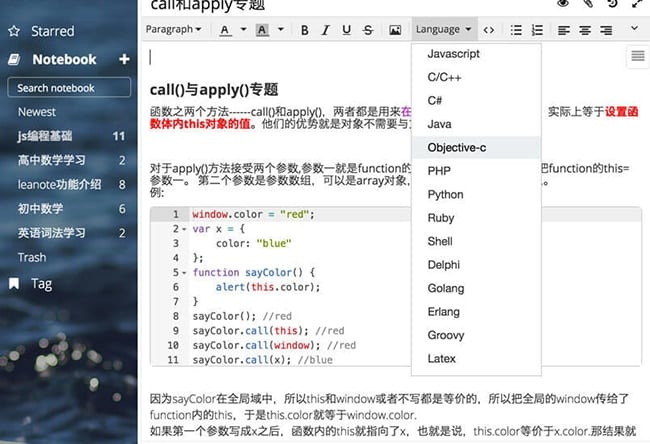The width and height of the screenshot is (650, 444).
Task: Toggle bold formatting in the editor toolbar
Action: pos(305,30)
